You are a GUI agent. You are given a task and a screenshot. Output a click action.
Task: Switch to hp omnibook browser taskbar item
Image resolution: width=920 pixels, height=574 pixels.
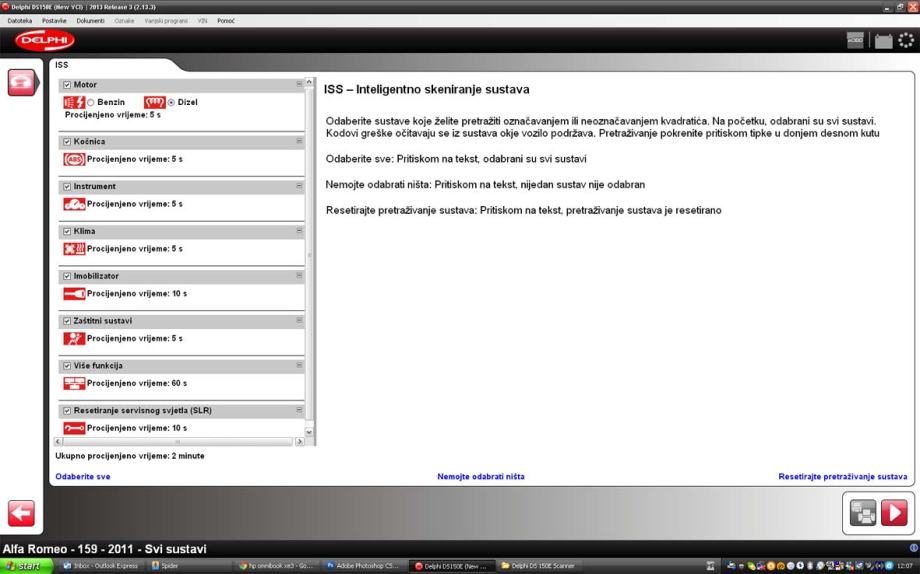(276, 566)
